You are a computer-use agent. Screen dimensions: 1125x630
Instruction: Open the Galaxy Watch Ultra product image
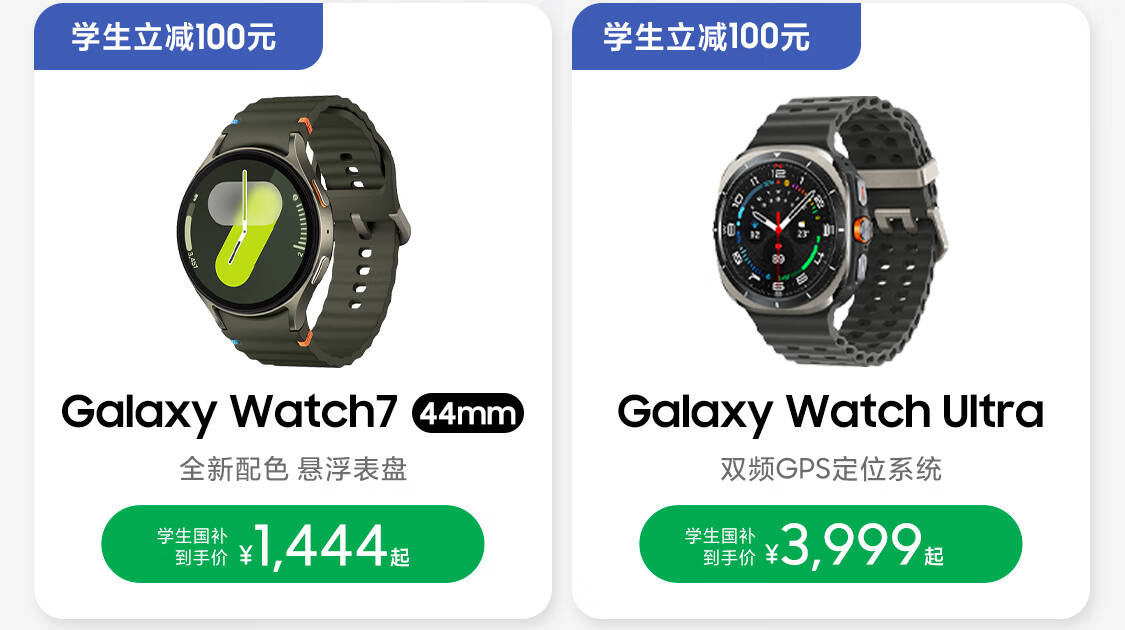pyautogui.click(x=831, y=231)
